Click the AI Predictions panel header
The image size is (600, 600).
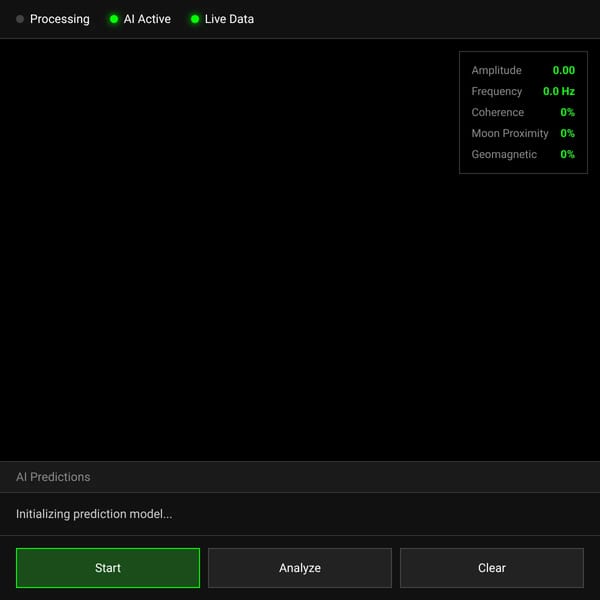click(x=300, y=477)
